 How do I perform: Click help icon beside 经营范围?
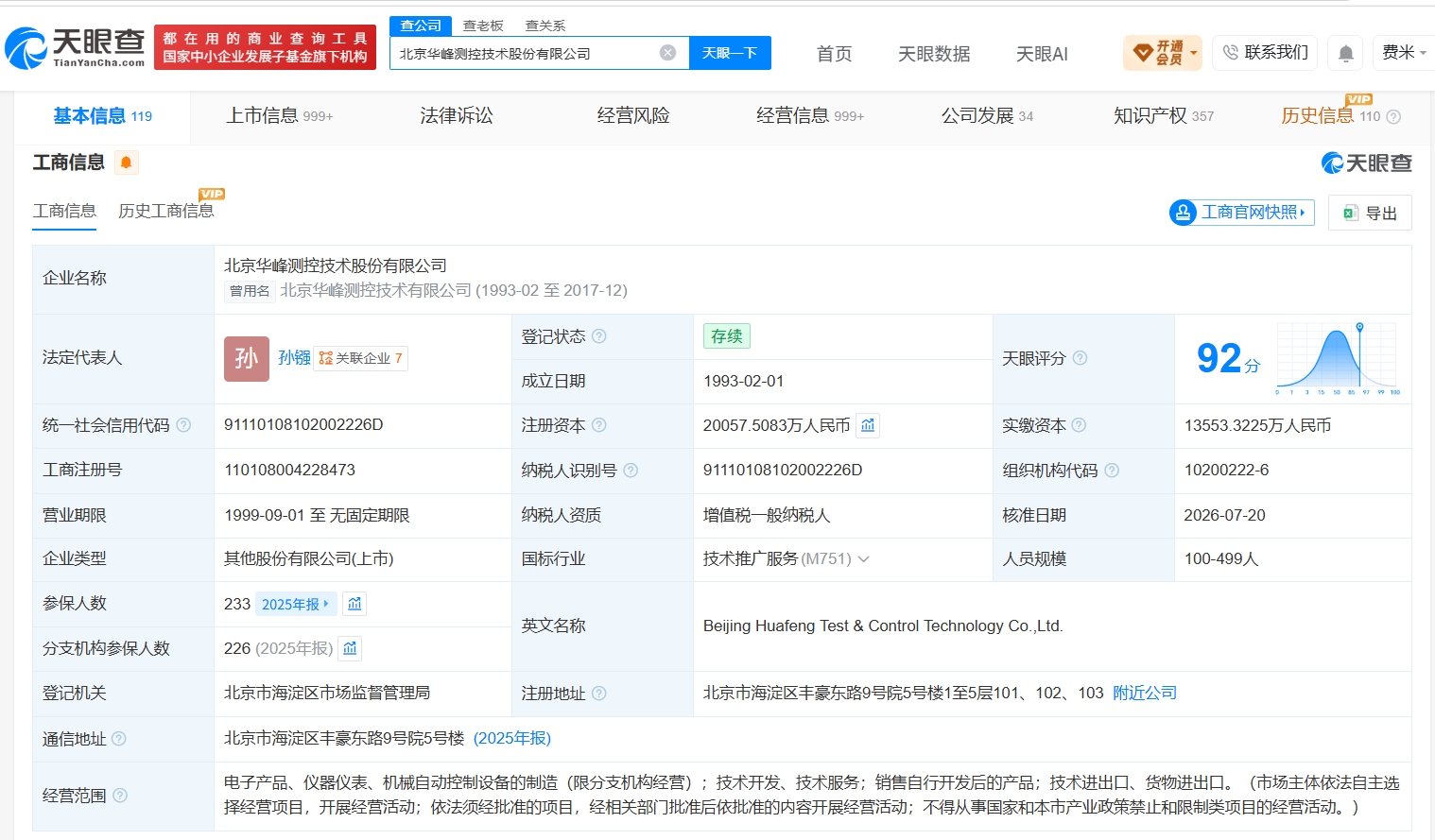click(120, 796)
